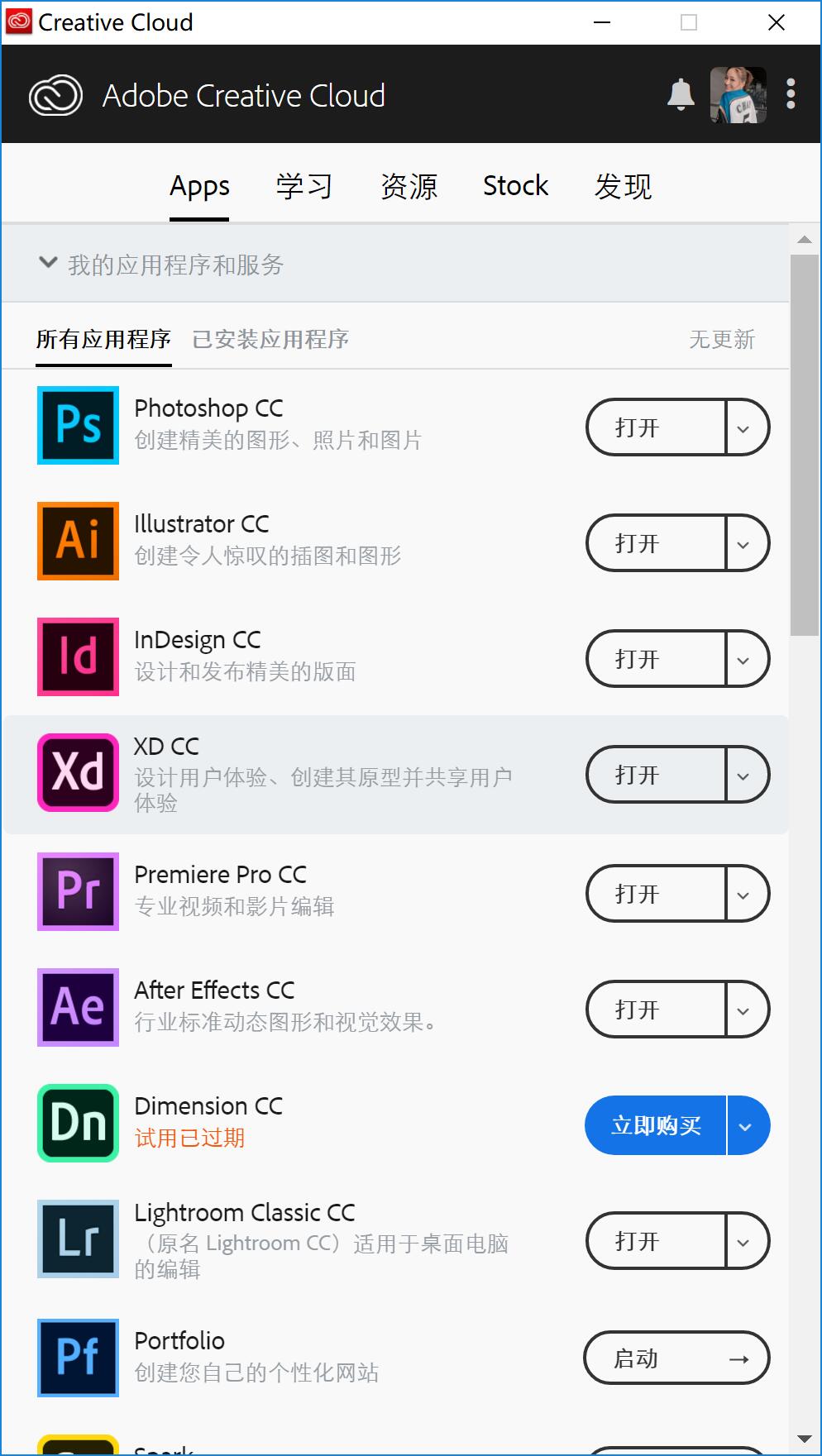
Task: Click the InDesign CC app icon
Action: [x=78, y=656]
